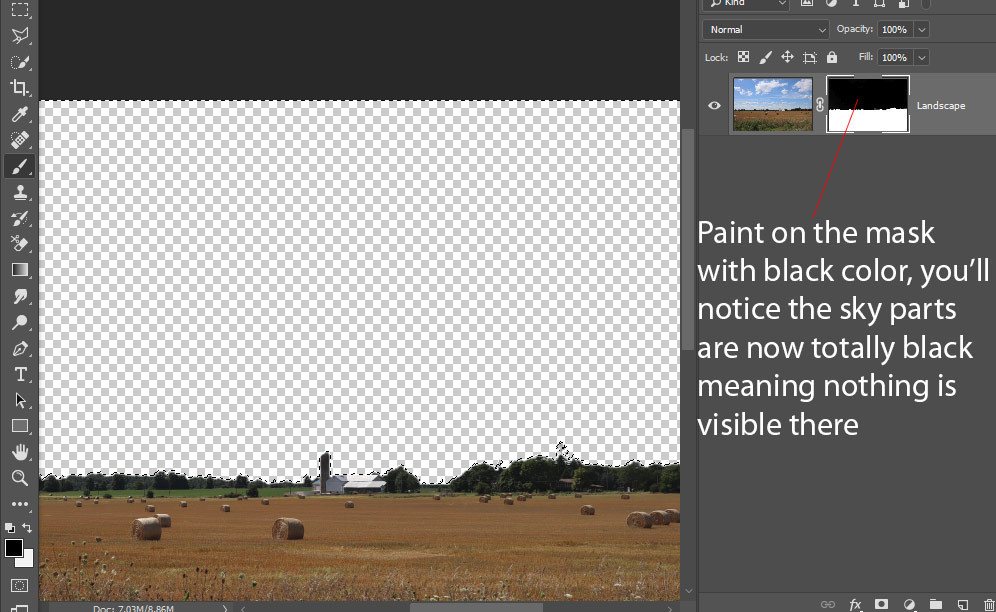This screenshot has height=612, width=996.
Task: Choose the Gradient tool
Action: click(19, 270)
